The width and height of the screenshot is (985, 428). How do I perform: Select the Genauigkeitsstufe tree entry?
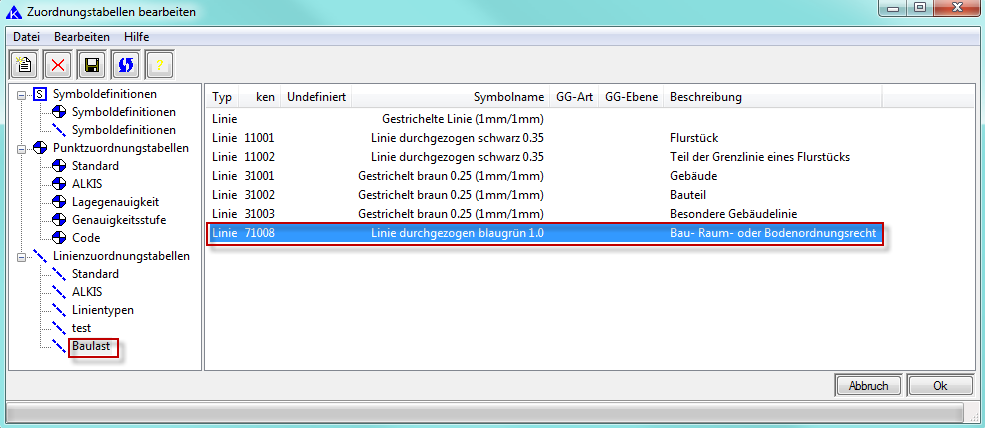click(x=118, y=219)
